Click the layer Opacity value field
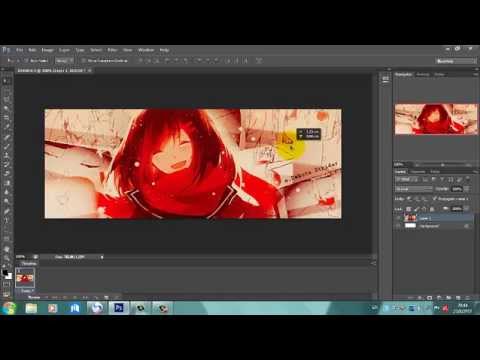Viewport: 480px width, 360px height. 456,189
